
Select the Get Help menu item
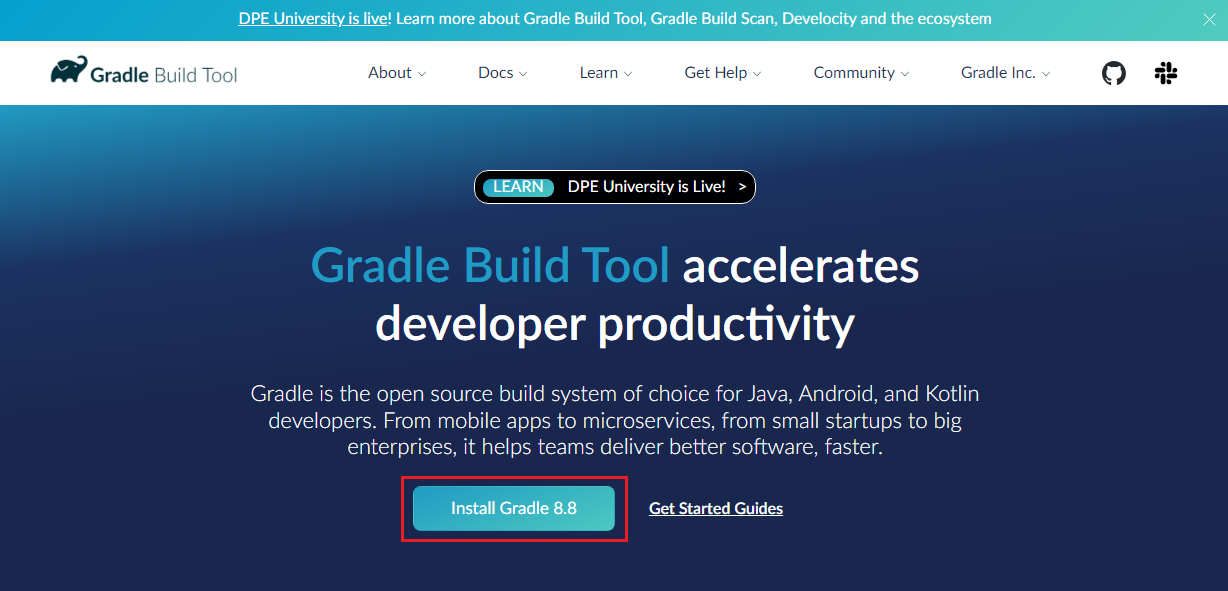[x=715, y=73]
